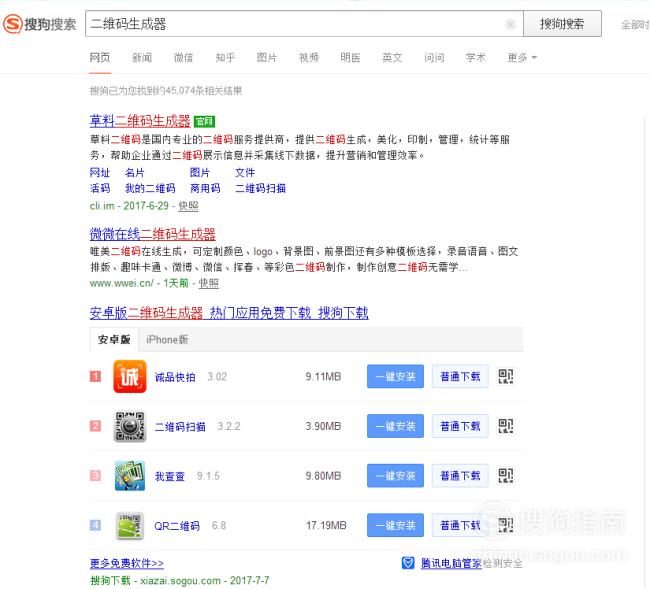Switch to the 新闻 tab
The height and width of the screenshot is (589, 650).
pos(142,58)
